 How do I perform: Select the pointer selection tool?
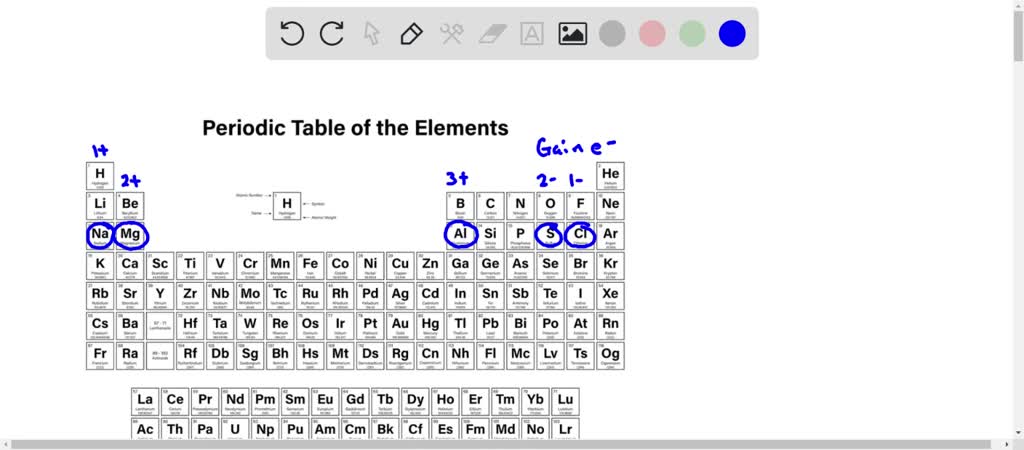click(372, 34)
